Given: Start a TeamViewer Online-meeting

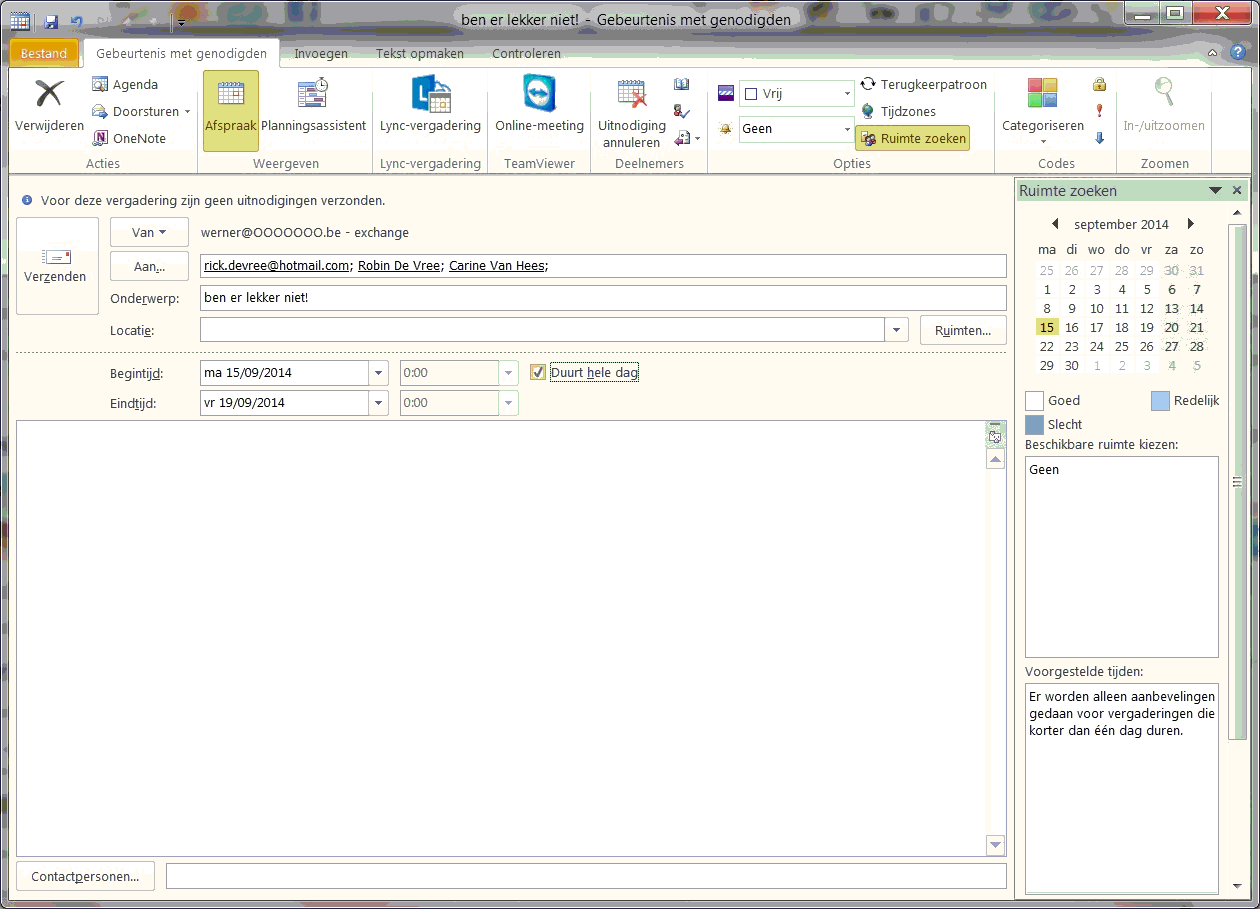Looking at the screenshot, I should 539,95.
